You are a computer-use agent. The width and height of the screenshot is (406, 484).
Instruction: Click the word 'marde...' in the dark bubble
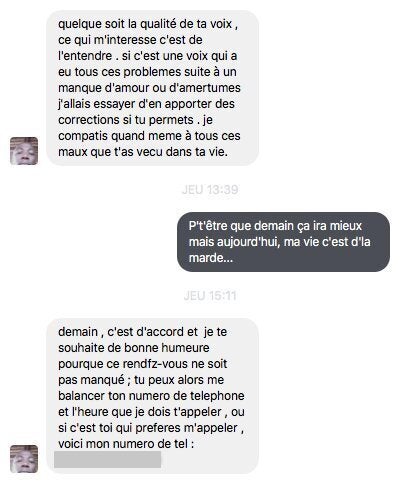211,258
